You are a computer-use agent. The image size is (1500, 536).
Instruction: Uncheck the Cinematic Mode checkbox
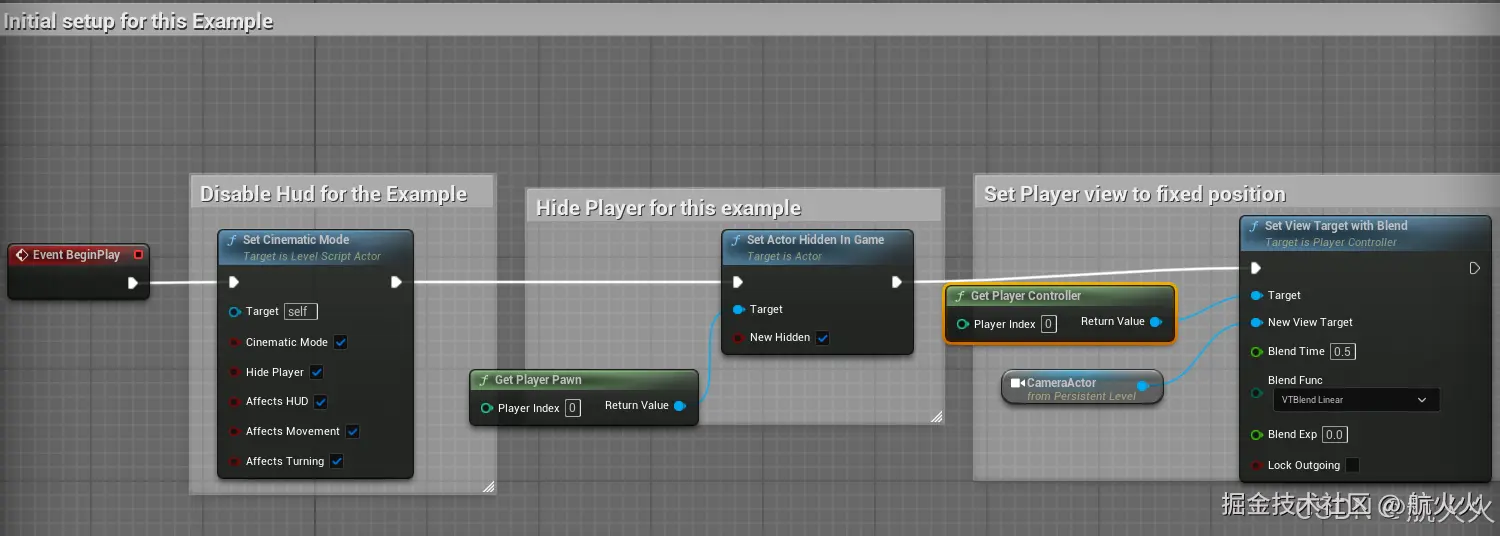click(340, 342)
